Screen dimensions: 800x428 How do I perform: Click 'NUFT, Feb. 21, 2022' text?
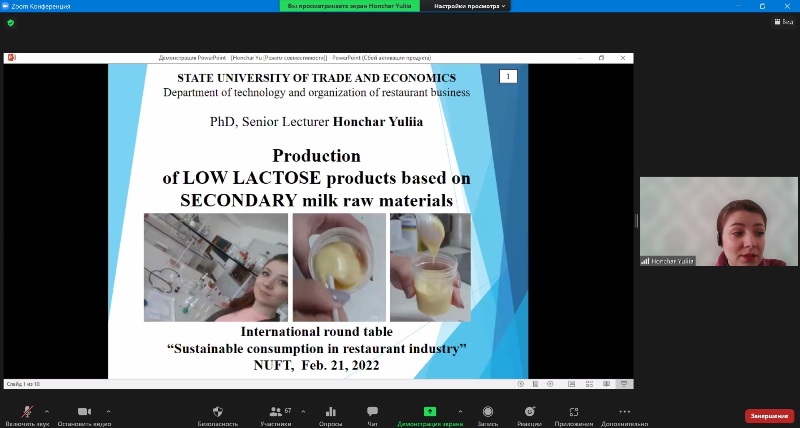(316, 365)
